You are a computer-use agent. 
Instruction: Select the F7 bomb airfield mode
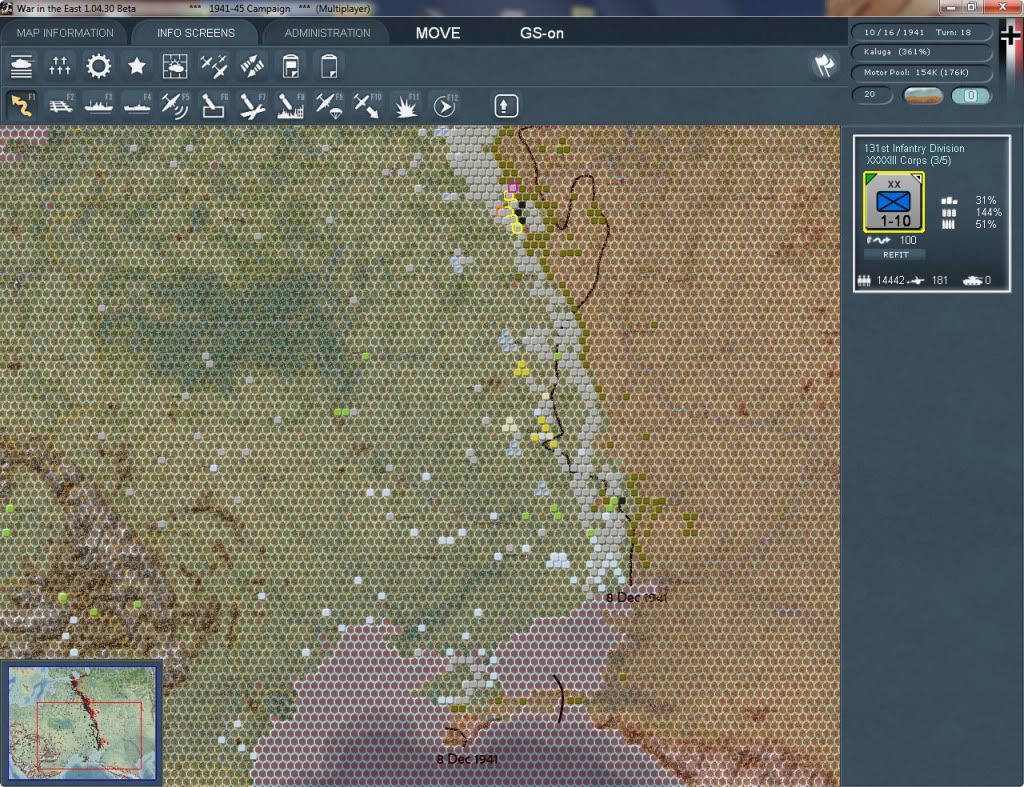(x=252, y=106)
